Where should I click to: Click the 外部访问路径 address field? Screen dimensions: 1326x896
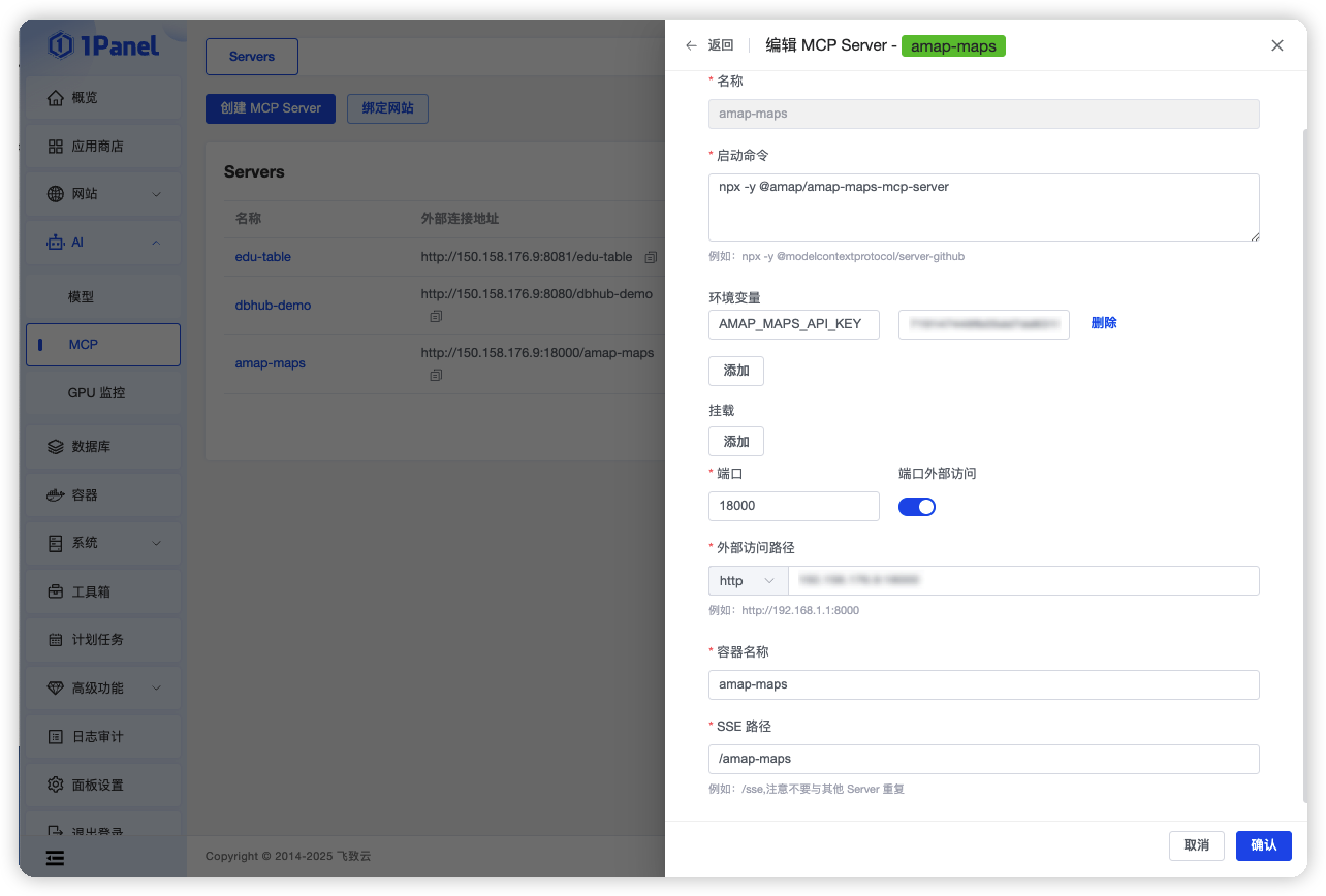[x=1023, y=581]
